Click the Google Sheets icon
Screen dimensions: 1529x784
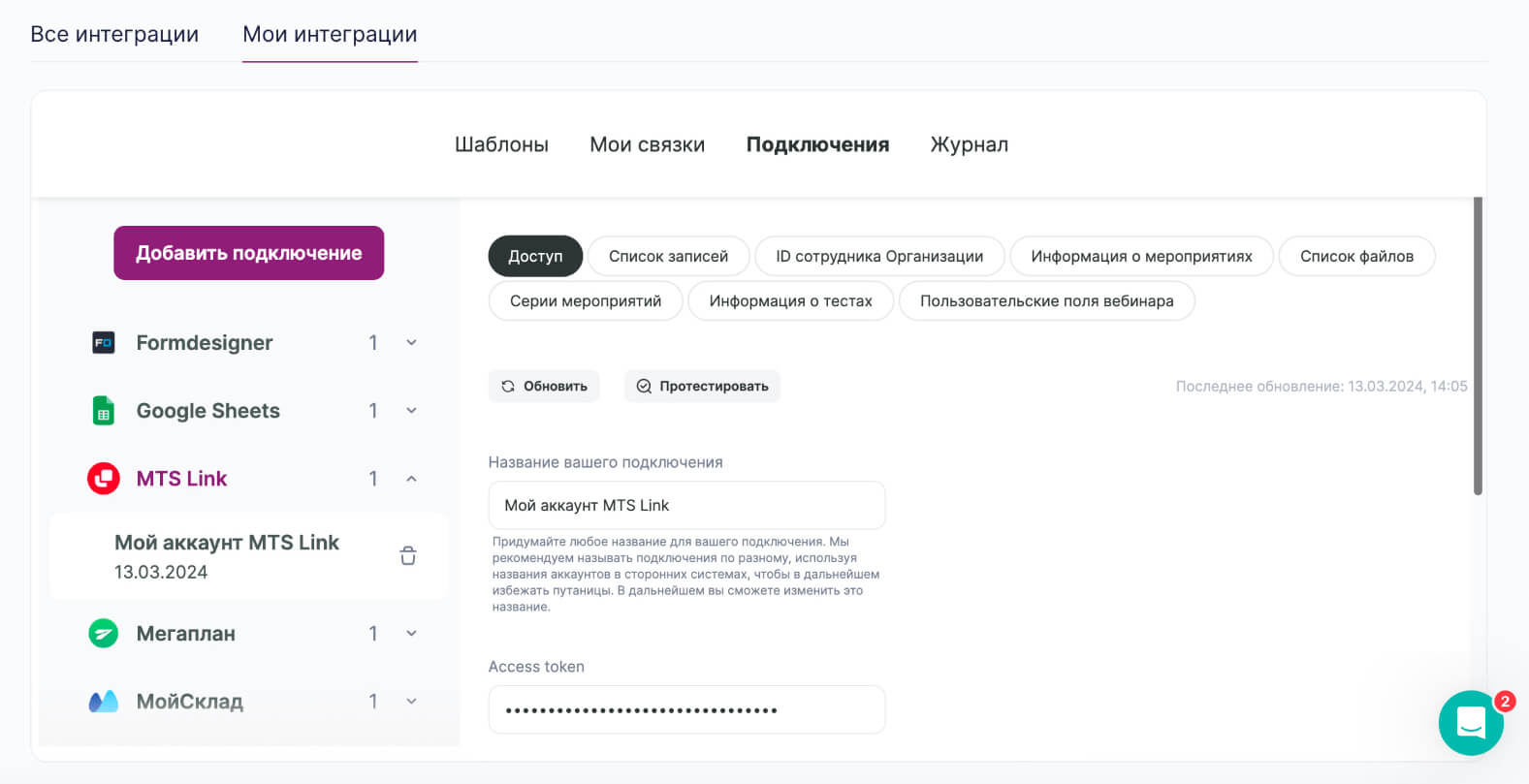tap(104, 411)
